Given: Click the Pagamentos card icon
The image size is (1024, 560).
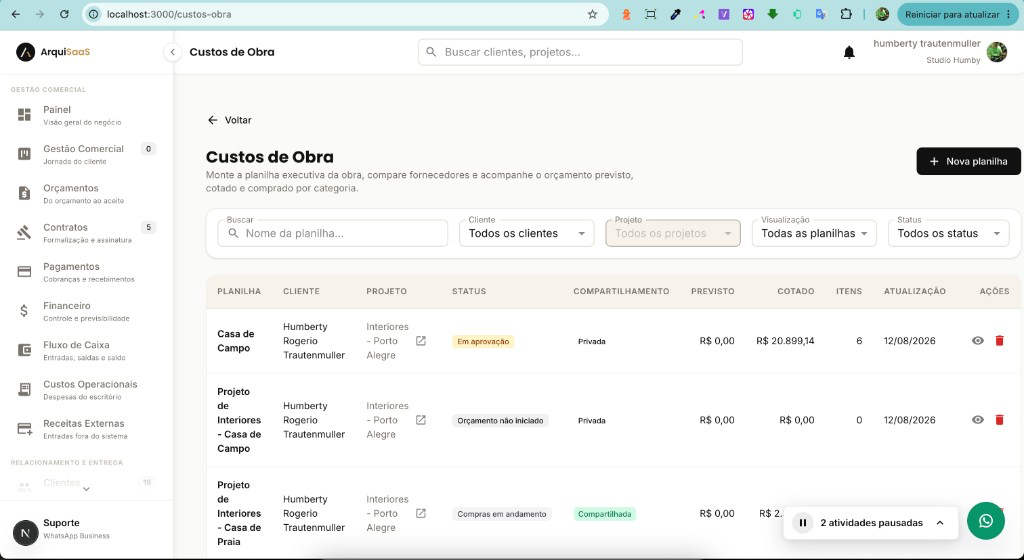Looking at the screenshot, I should (24, 272).
